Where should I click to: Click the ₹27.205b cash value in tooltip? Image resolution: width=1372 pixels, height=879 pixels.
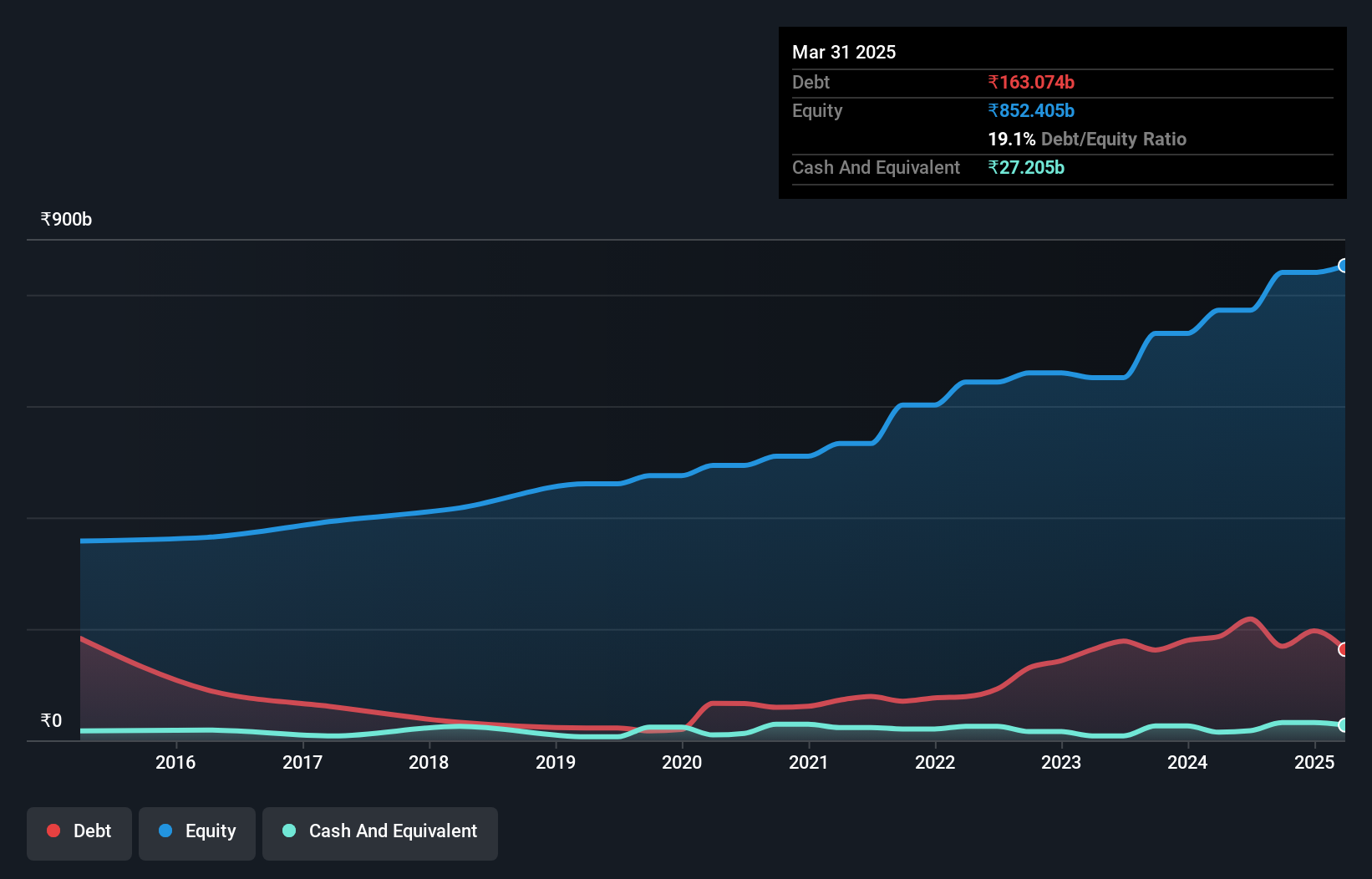pos(1026,167)
